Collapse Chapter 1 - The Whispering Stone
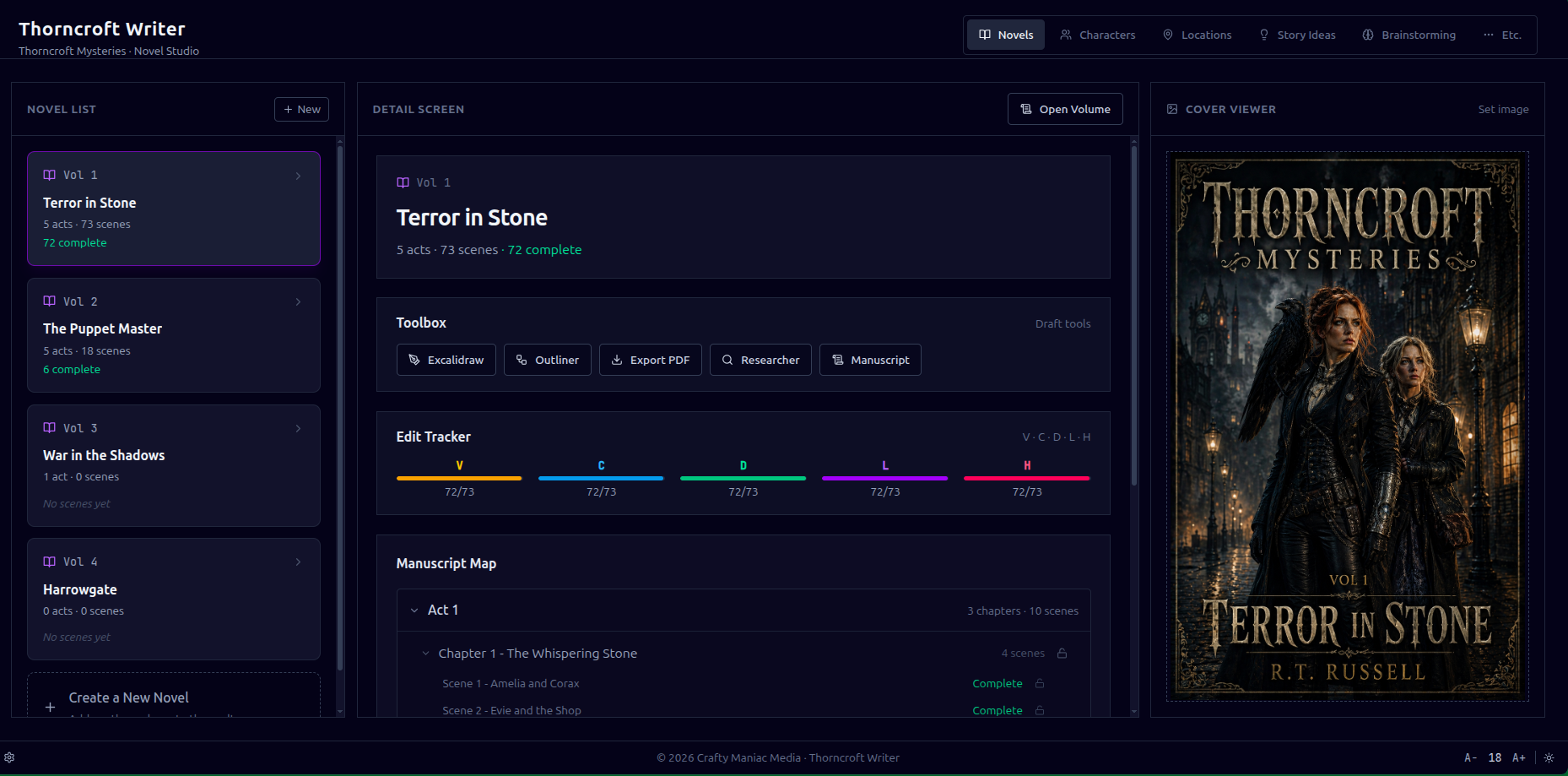 pyautogui.click(x=426, y=654)
